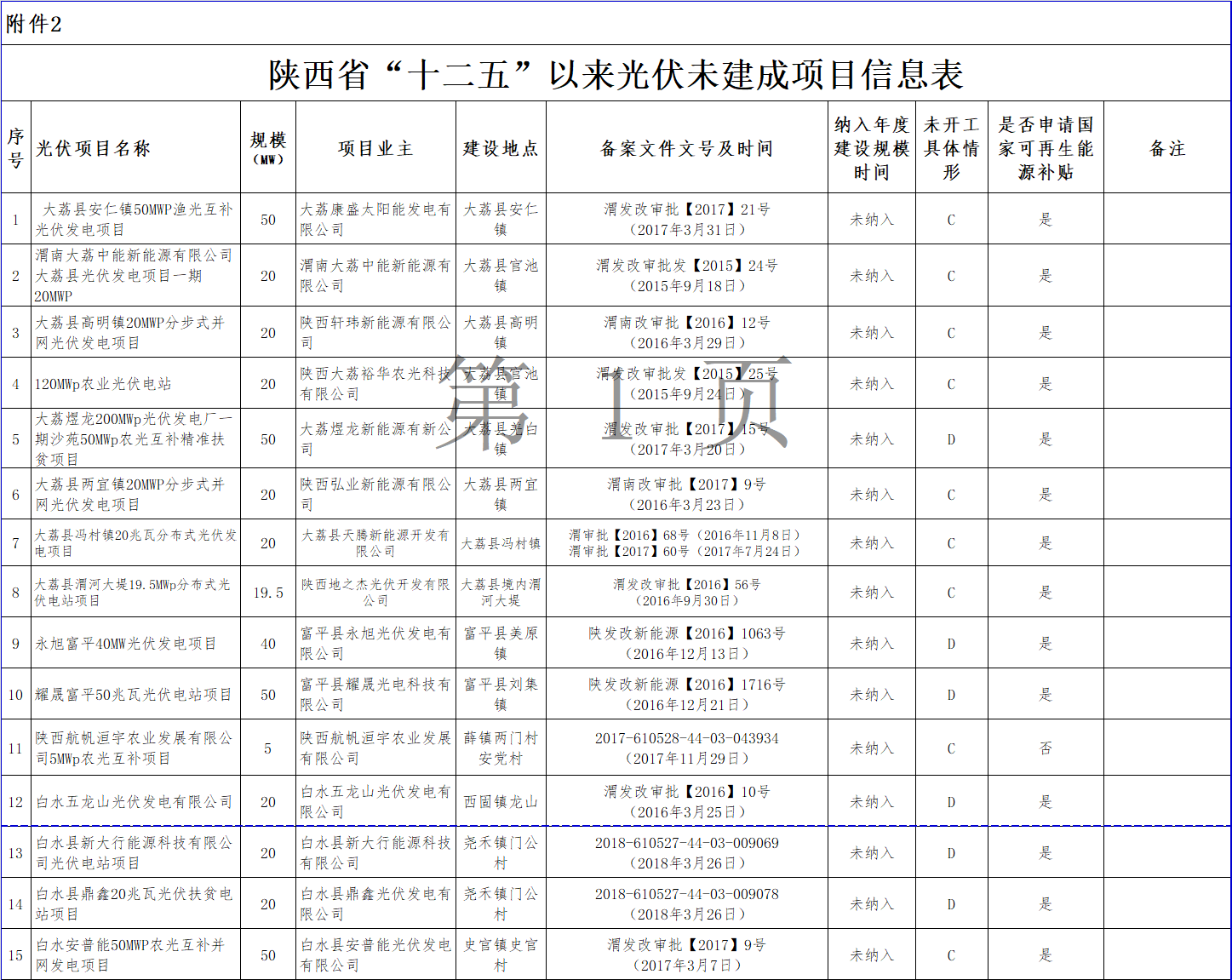1232x980 pixels.
Task: Select filing code 2017-610528-44-03-043934
Action: (x=686, y=738)
